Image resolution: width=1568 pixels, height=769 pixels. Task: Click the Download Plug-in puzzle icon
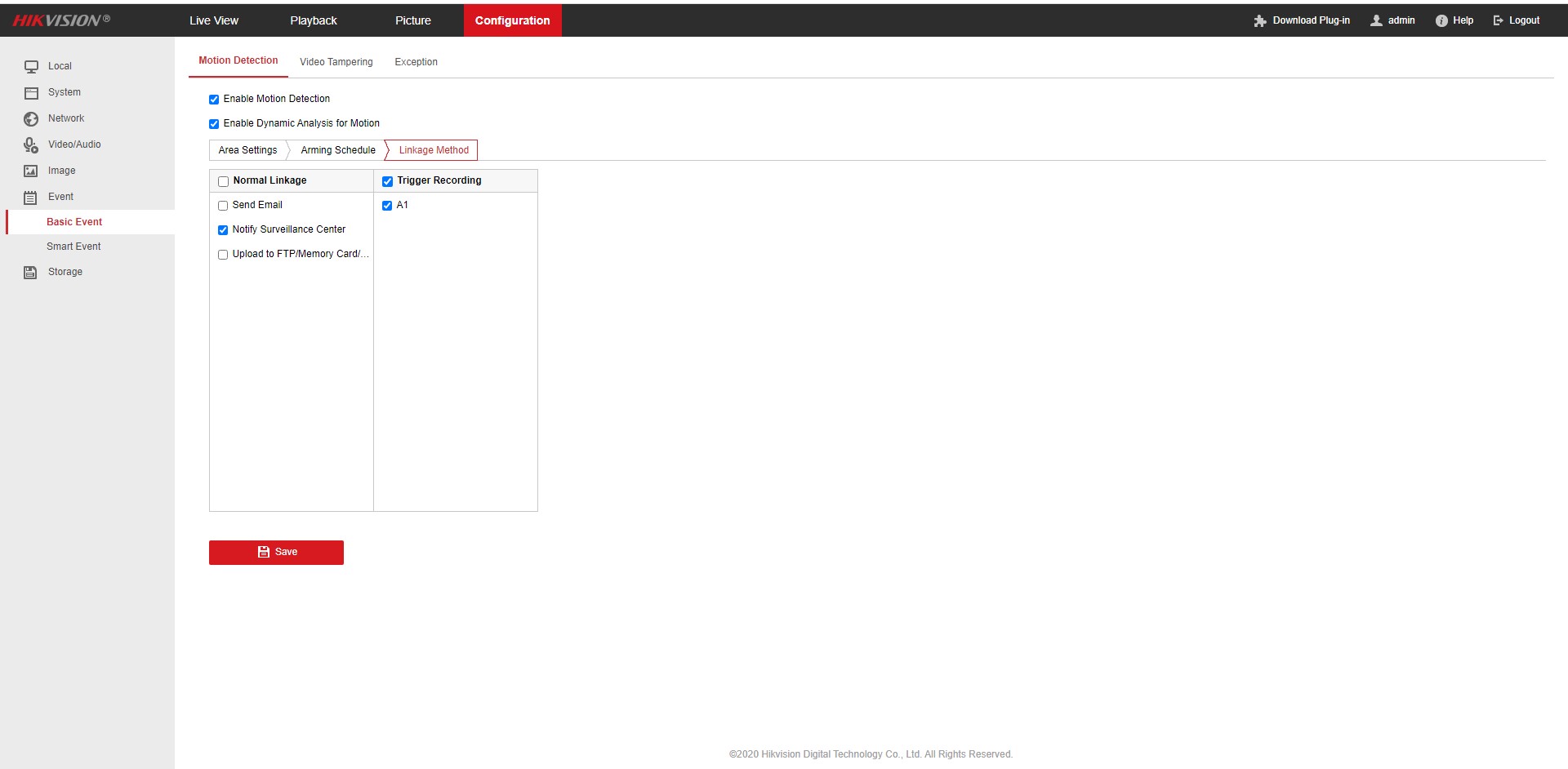coord(1260,21)
